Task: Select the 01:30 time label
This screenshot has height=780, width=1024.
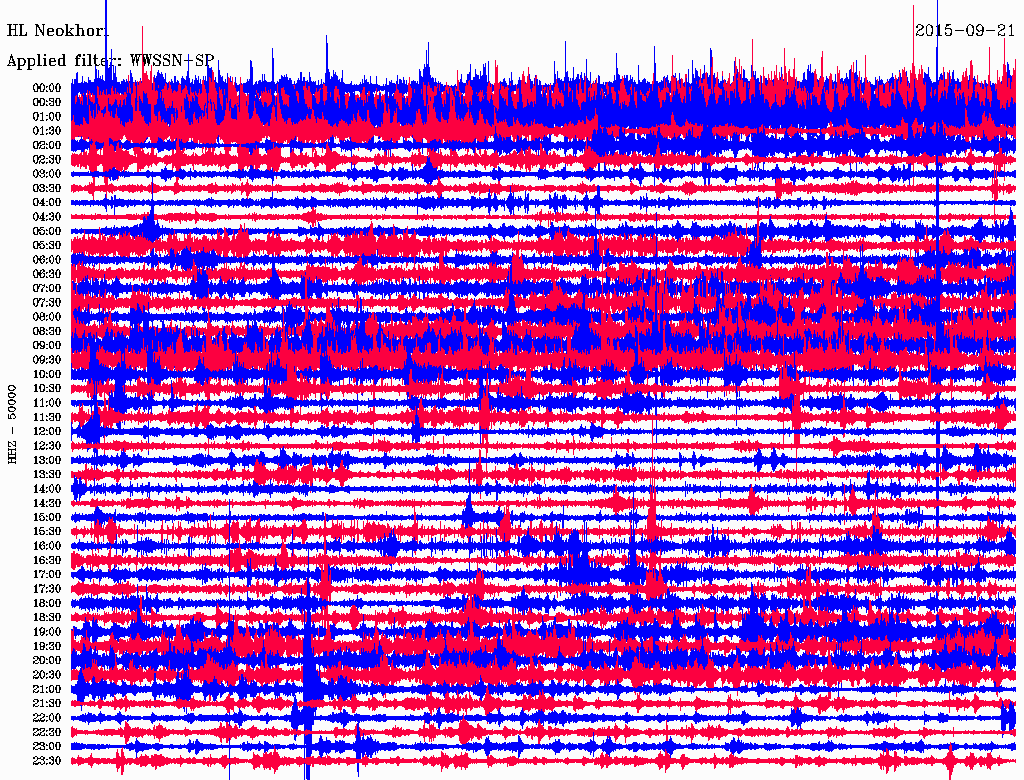Action: coord(47,131)
